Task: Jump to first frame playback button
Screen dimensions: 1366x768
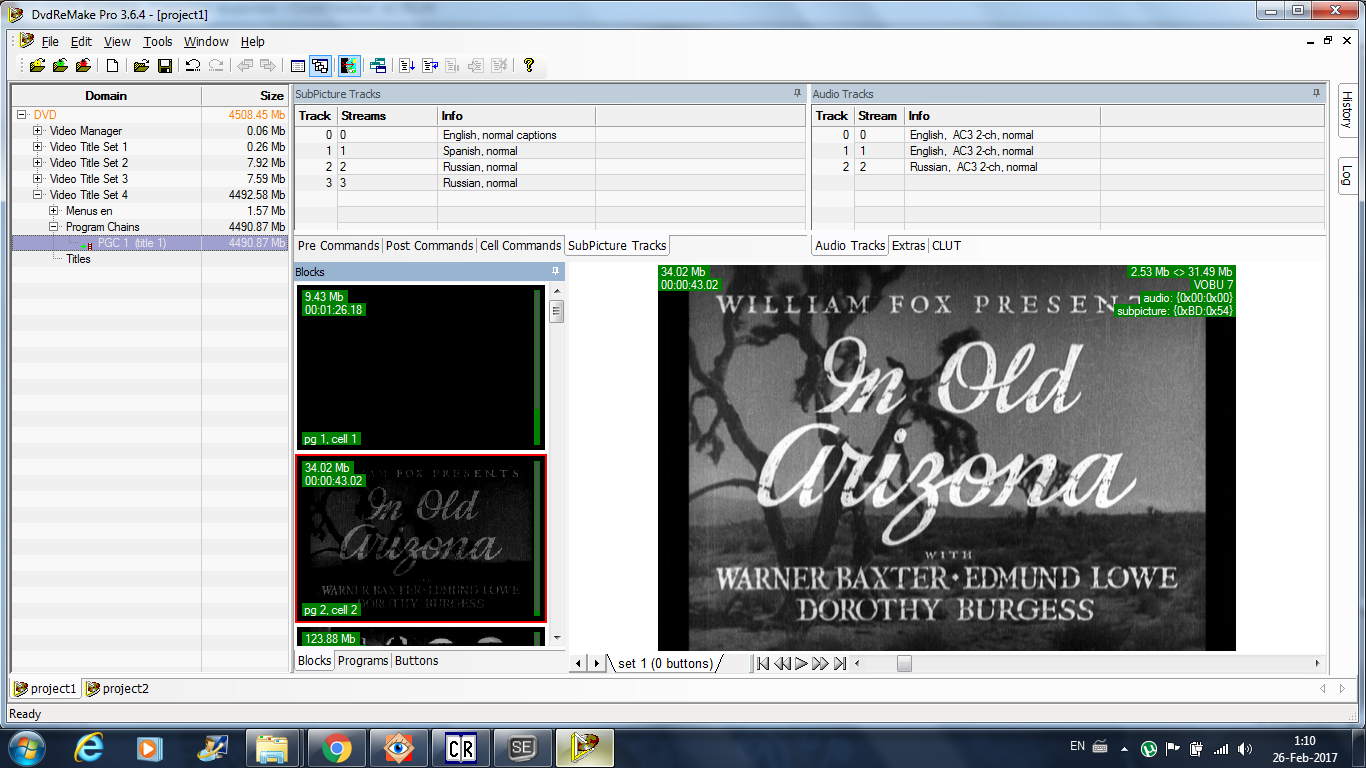Action: click(x=763, y=663)
